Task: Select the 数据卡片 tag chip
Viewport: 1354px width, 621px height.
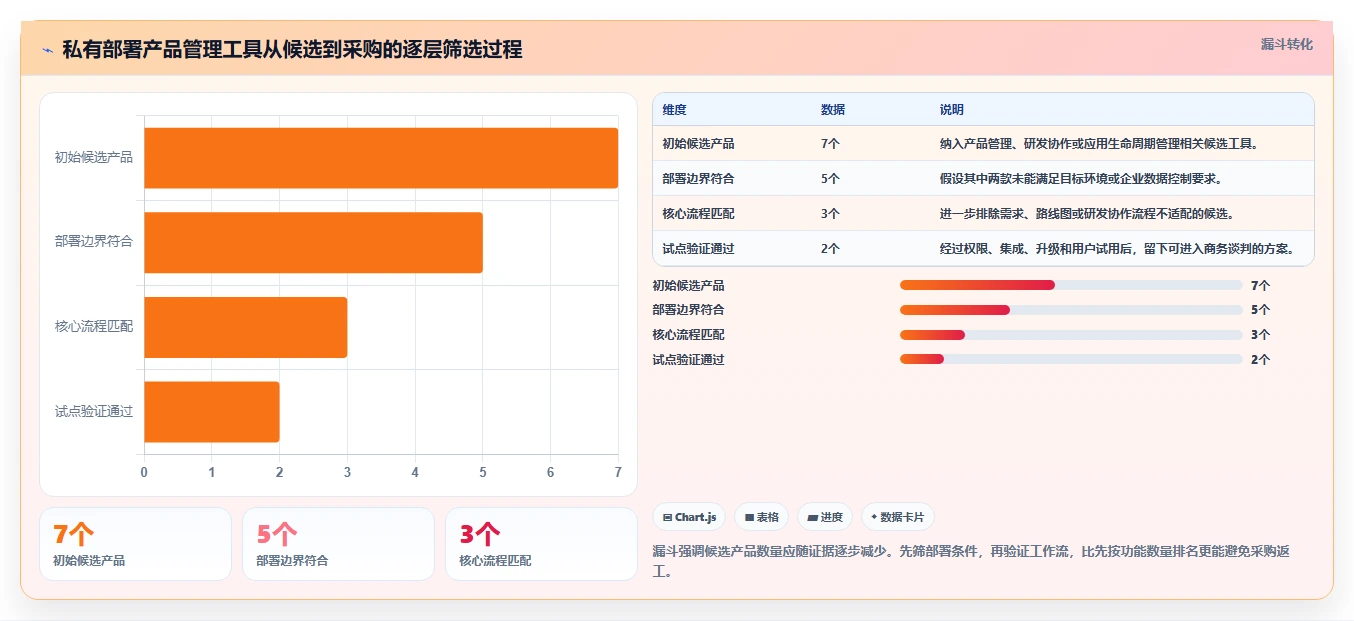Action: 898,517
